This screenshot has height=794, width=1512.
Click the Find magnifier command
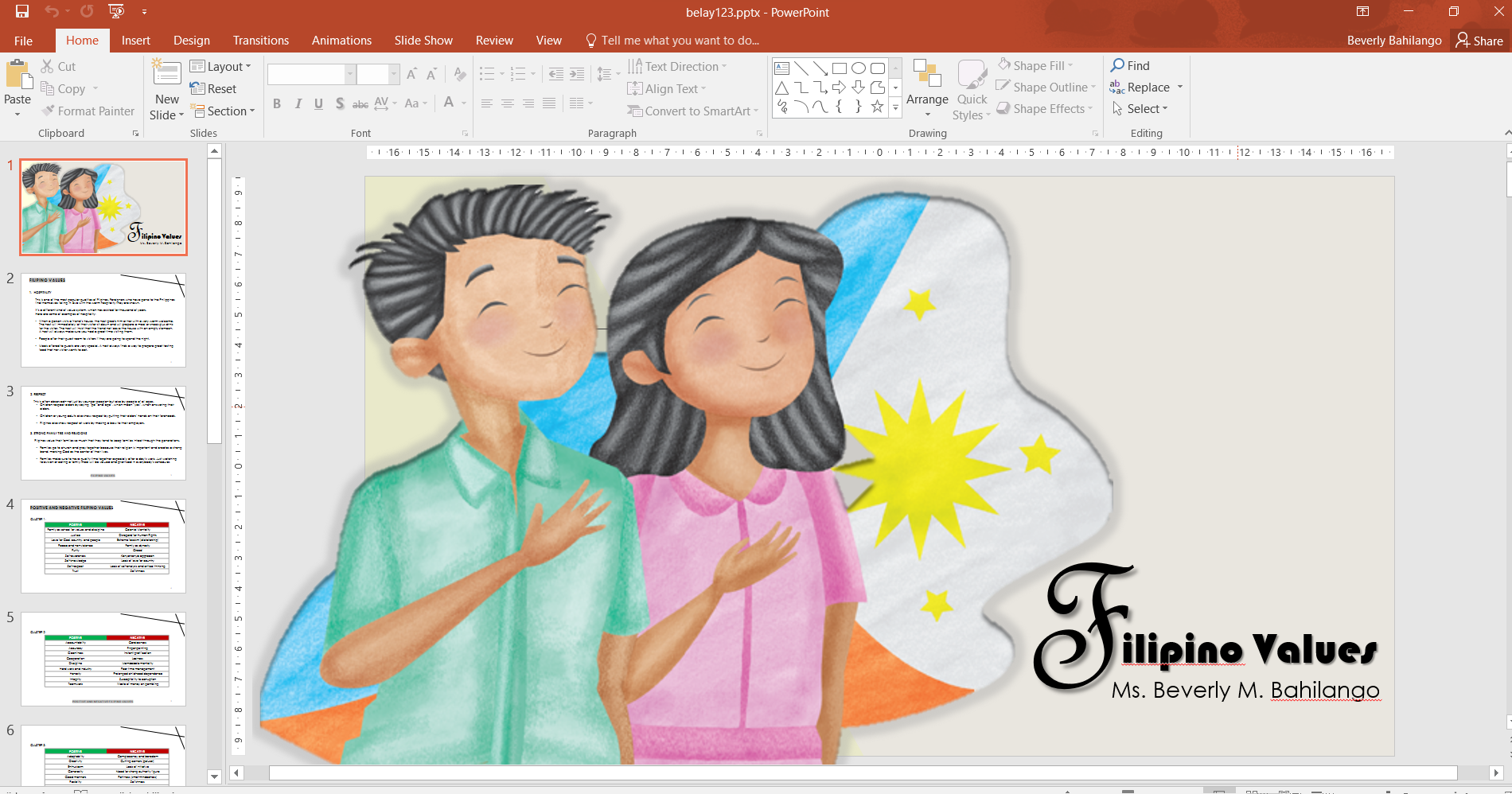pyautogui.click(x=1131, y=65)
